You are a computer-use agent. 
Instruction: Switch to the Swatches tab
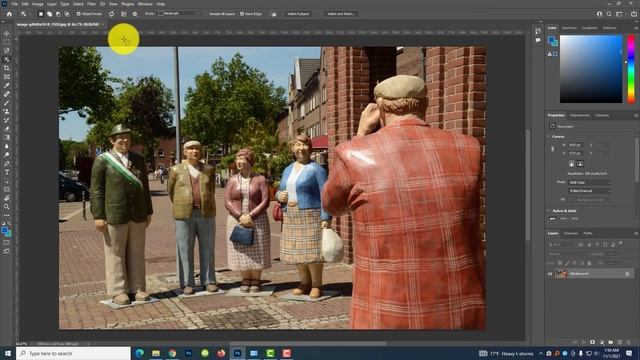569,28
